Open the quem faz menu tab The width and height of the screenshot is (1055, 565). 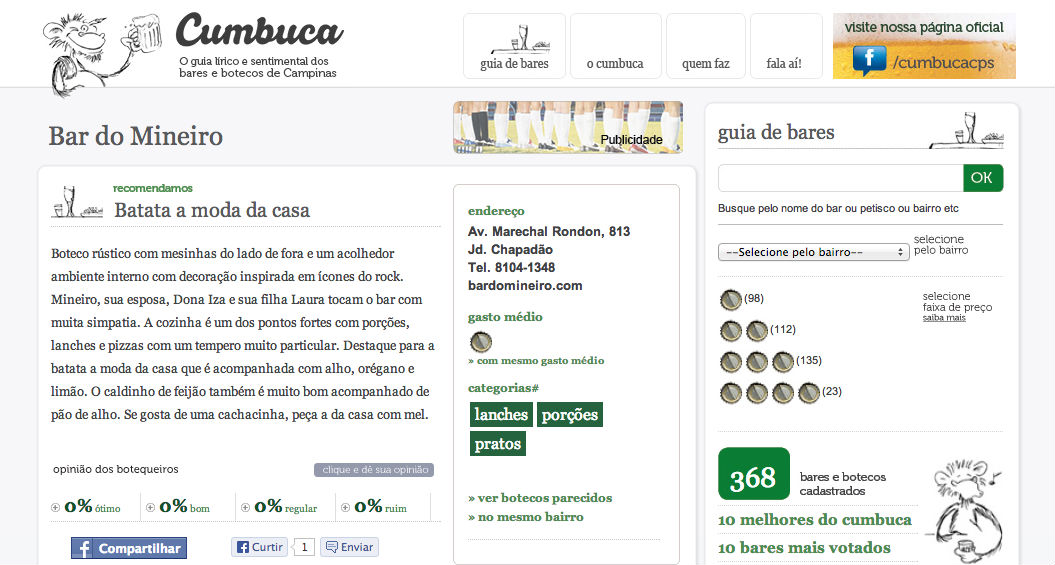[706, 46]
